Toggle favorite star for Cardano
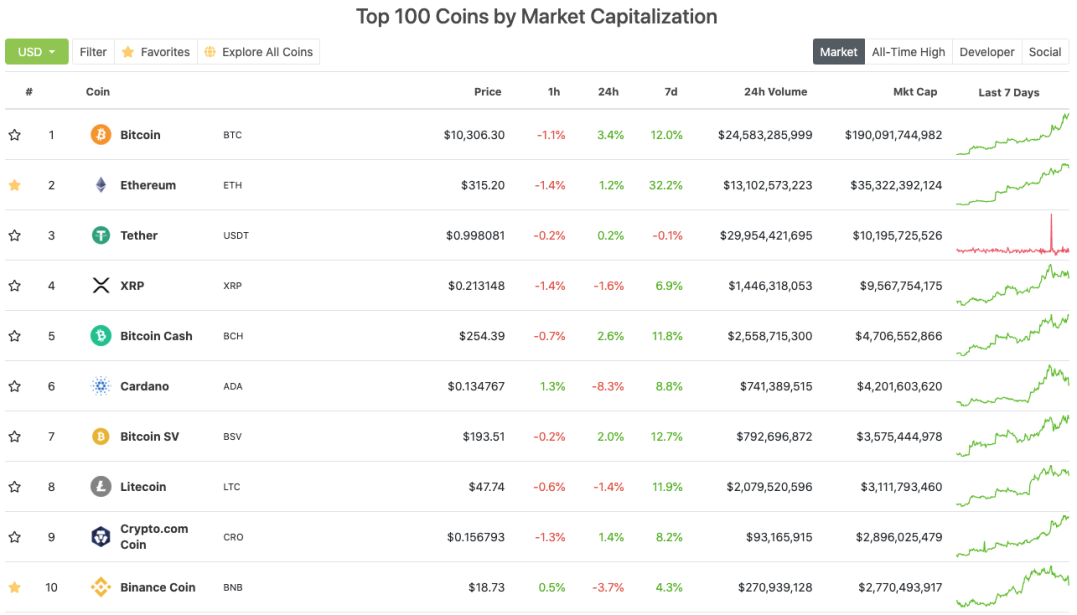1077x615 pixels. [x=14, y=386]
